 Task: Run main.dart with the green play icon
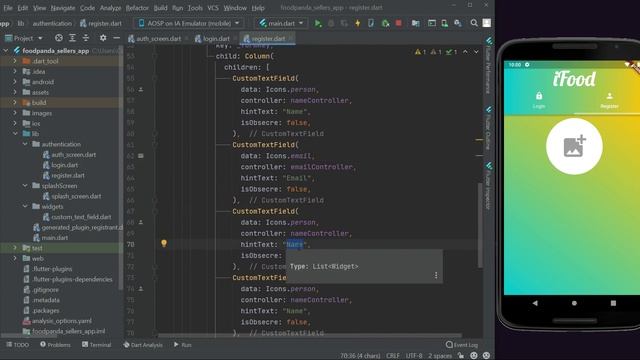tap(318, 23)
